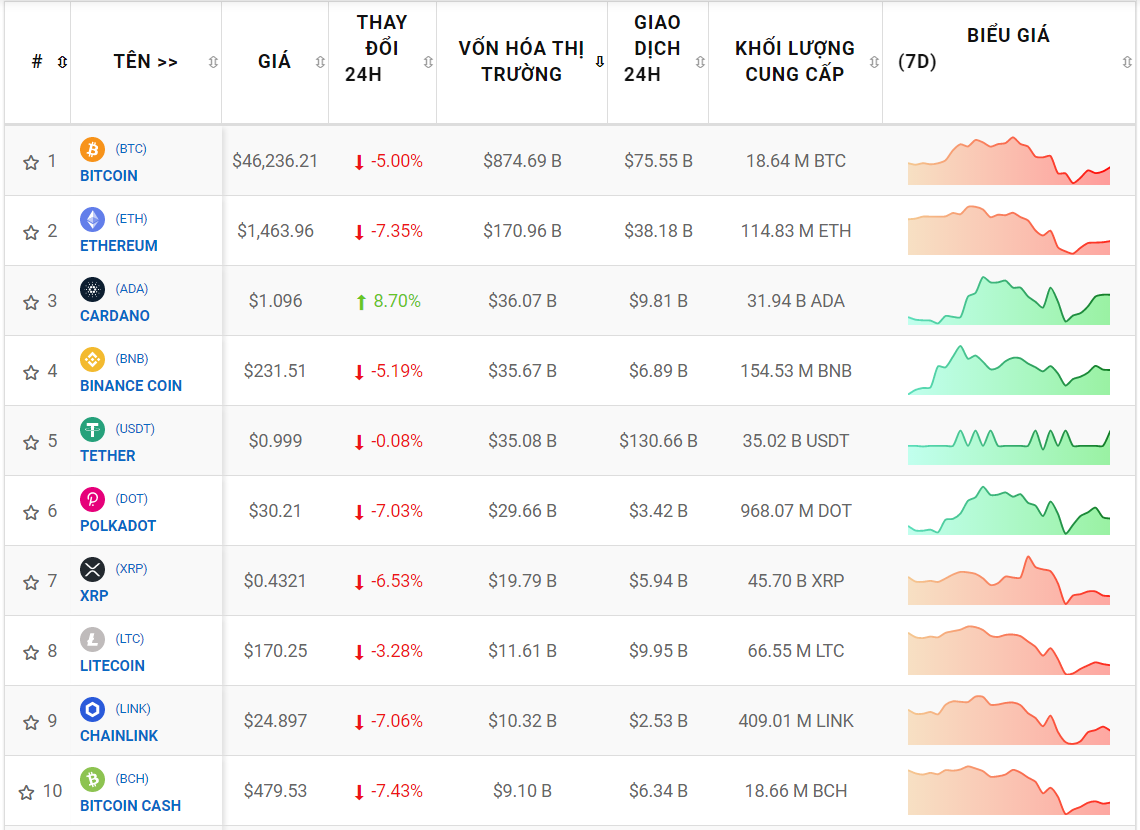Open XRP's 7-day price chart
Screen dimensions: 1140x830
1008,581
